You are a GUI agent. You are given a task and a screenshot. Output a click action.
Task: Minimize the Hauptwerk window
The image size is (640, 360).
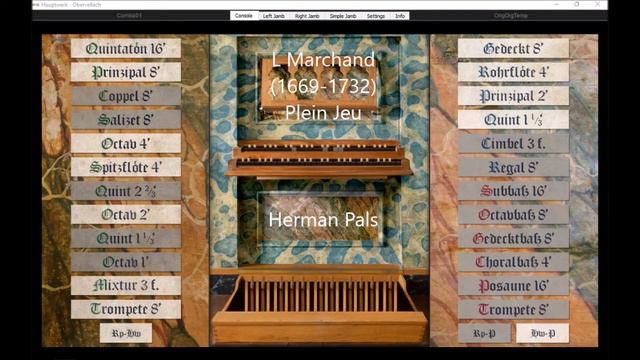coord(557,4)
